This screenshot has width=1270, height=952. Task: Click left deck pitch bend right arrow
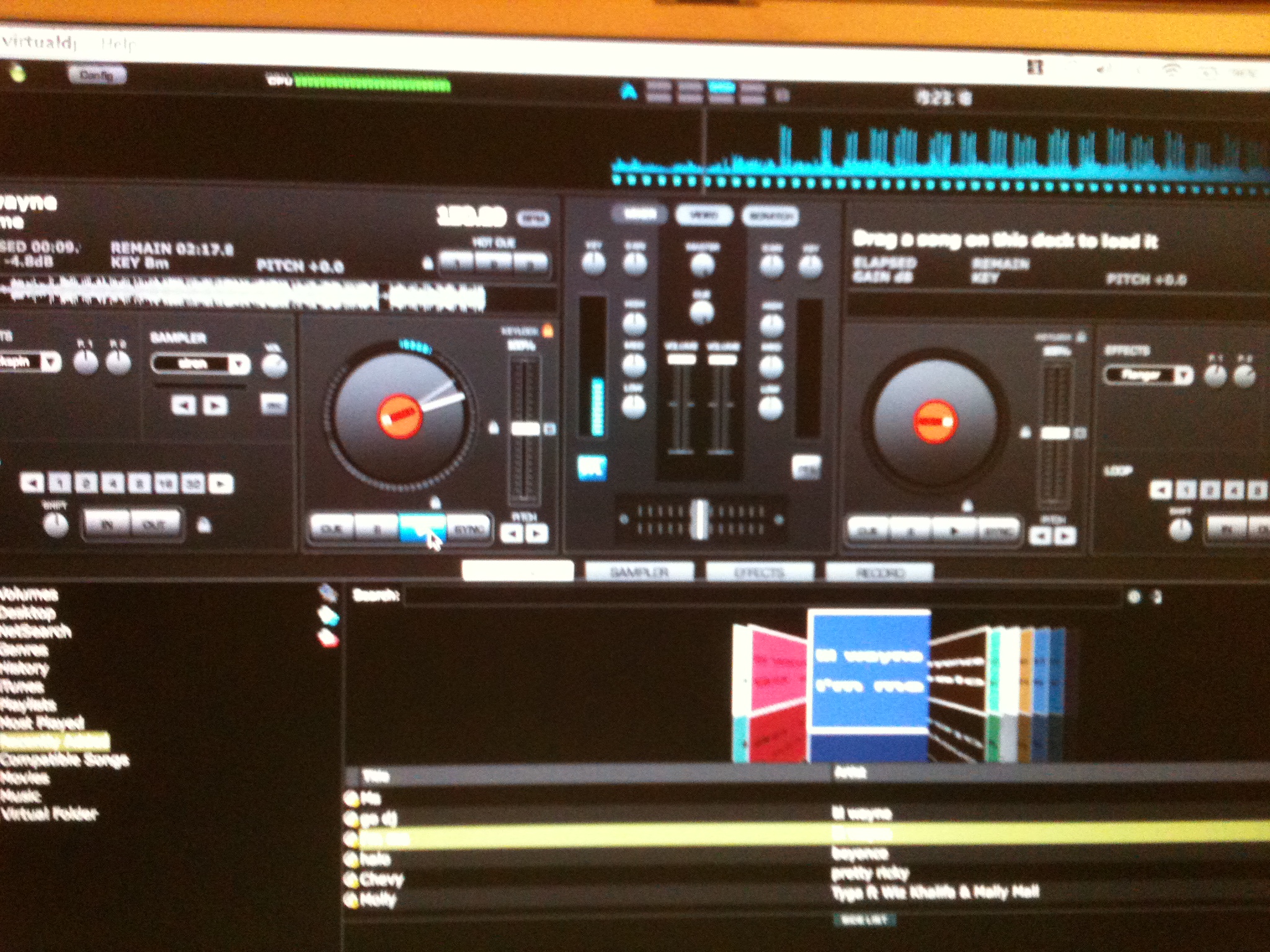pos(537,533)
